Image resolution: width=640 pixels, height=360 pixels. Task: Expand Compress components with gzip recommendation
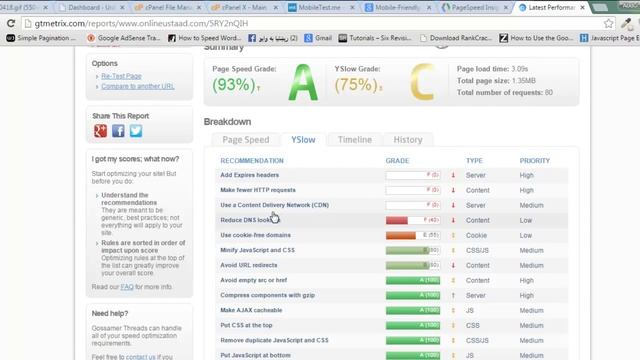[267, 295]
